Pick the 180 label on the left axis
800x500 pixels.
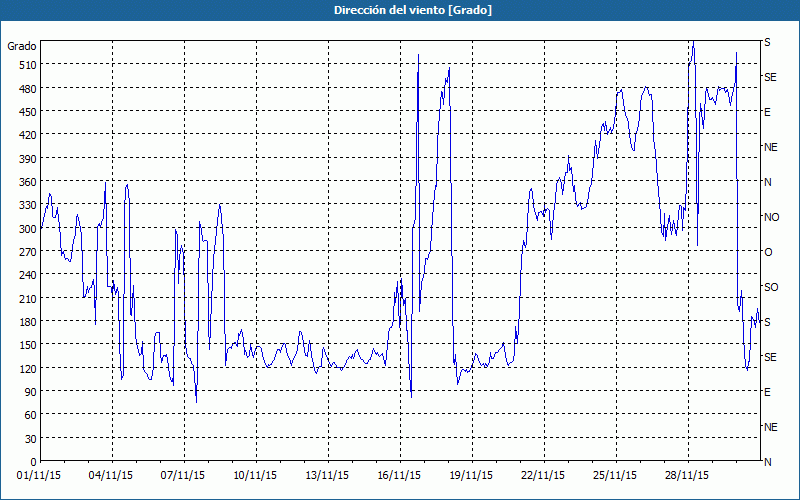tap(27, 321)
